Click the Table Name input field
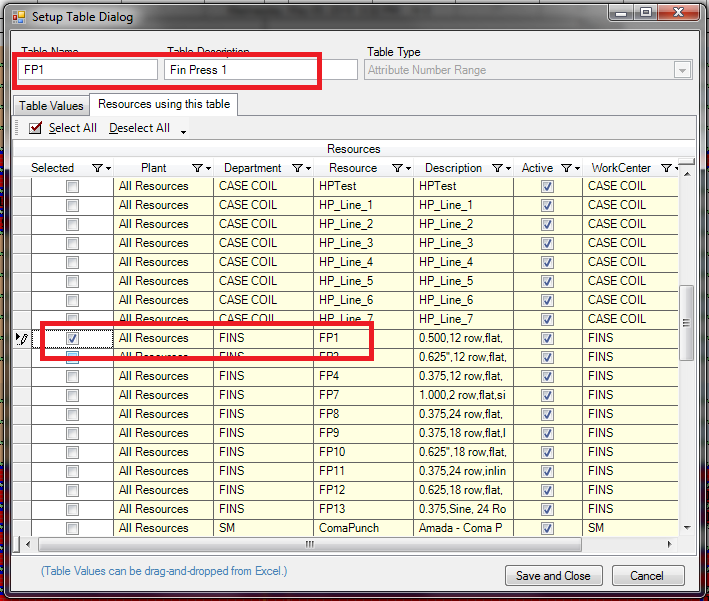This screenshot has width=709, height=601. [x=89, y=70]
